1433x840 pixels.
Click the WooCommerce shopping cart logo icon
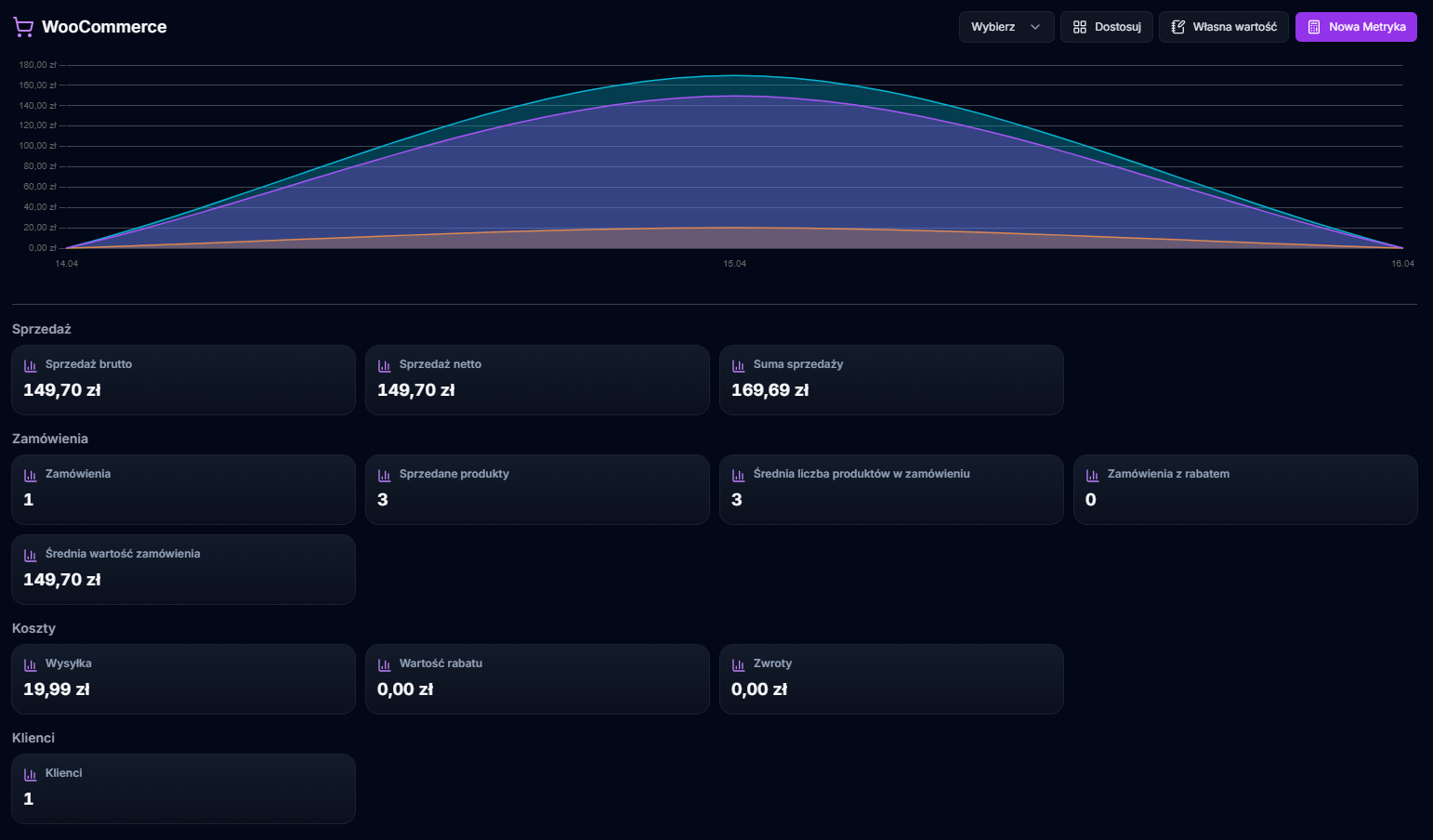(x=22, y=26)
